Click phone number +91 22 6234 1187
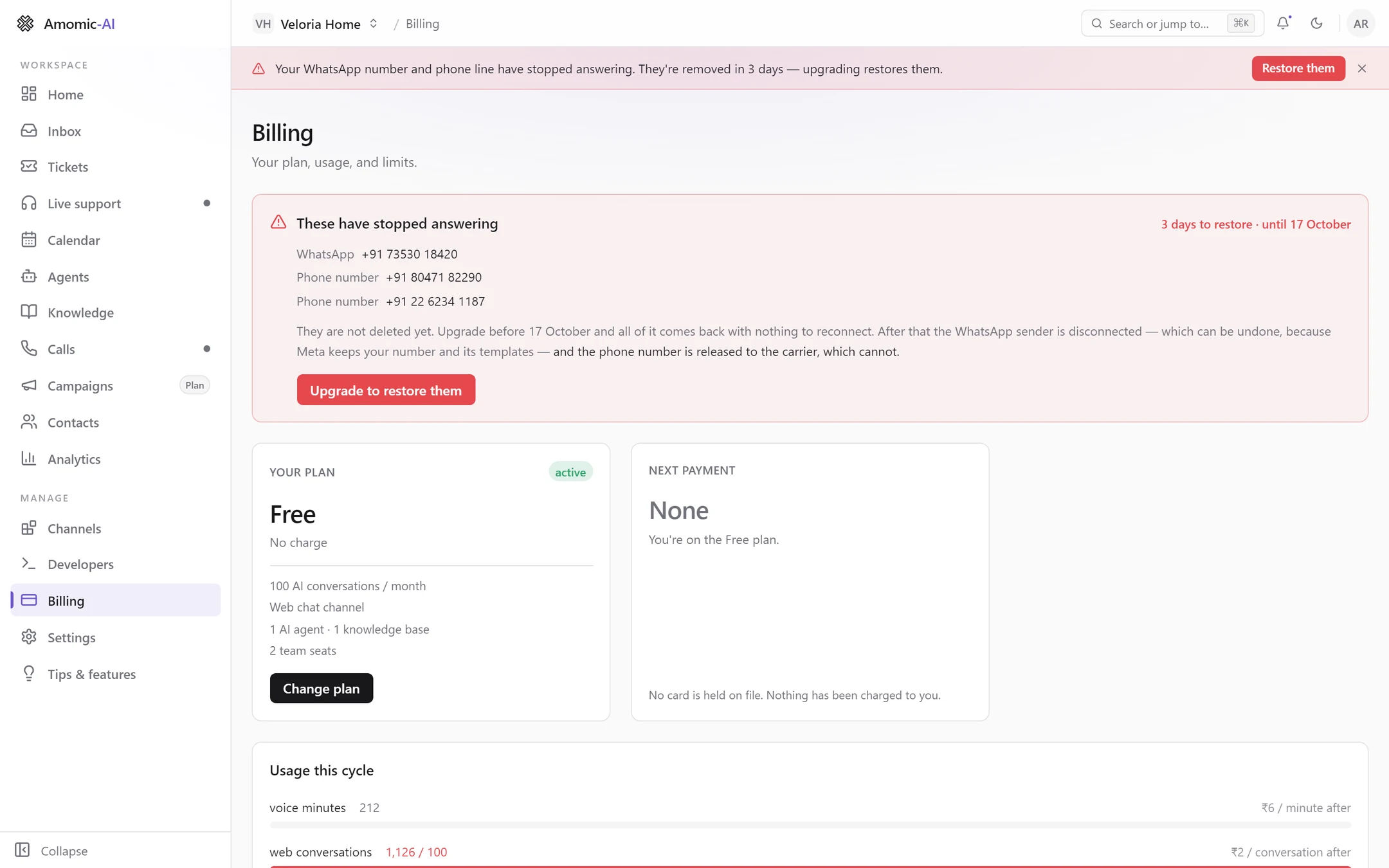This screenshot has height=868, width=1389. tap(435, 301)
